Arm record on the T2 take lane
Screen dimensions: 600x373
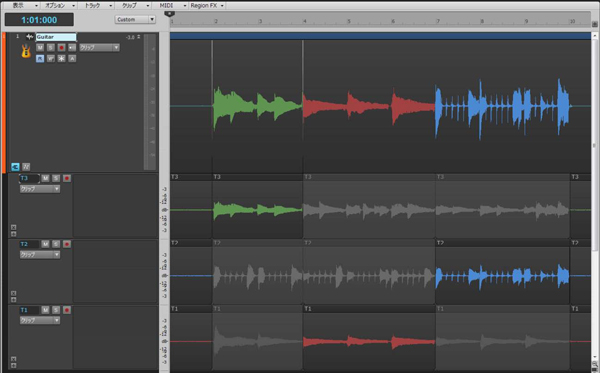[x=67, y=244]
